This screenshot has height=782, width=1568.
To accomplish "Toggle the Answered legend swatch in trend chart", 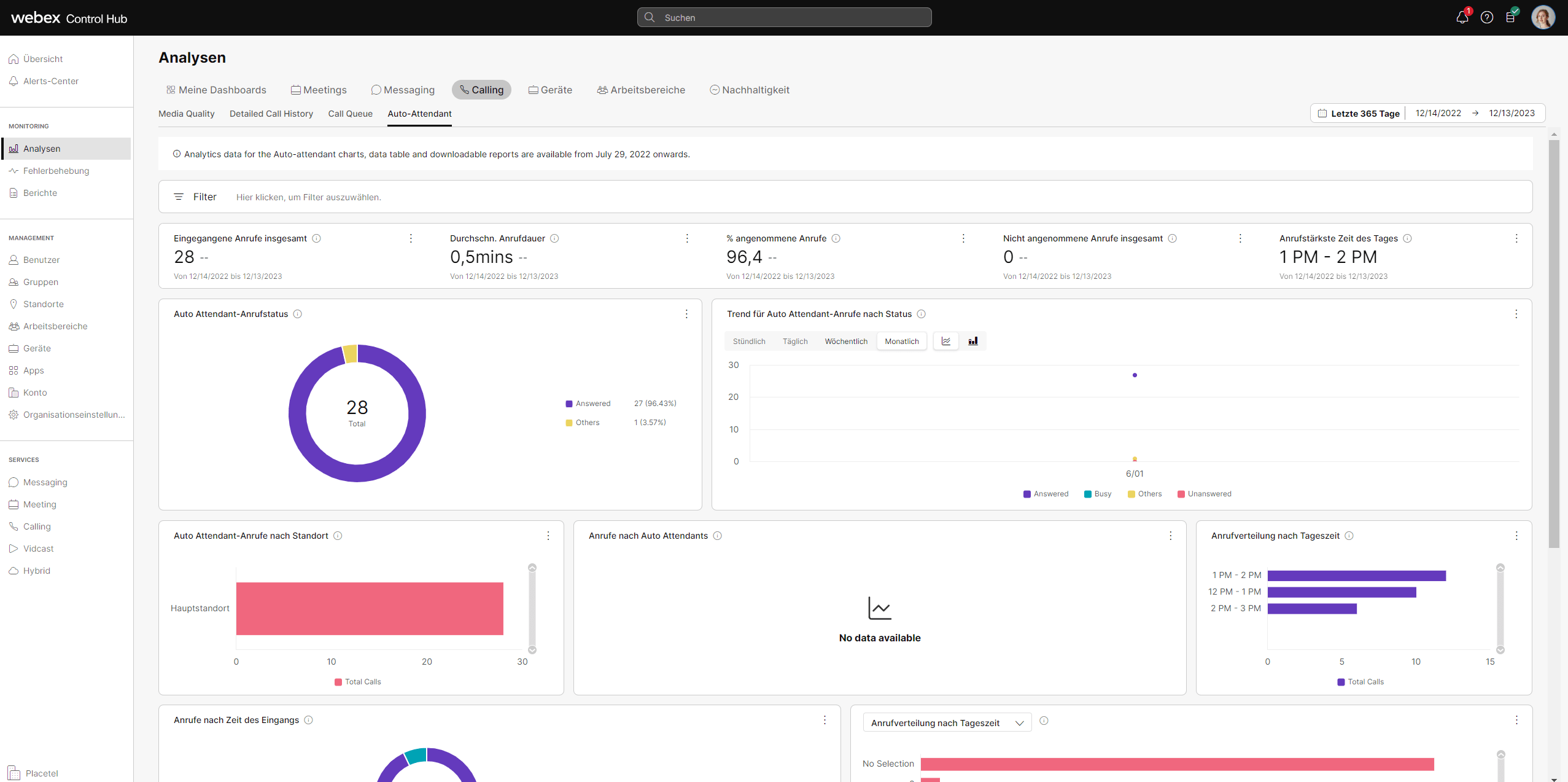I will click(x=1027, y=494).
